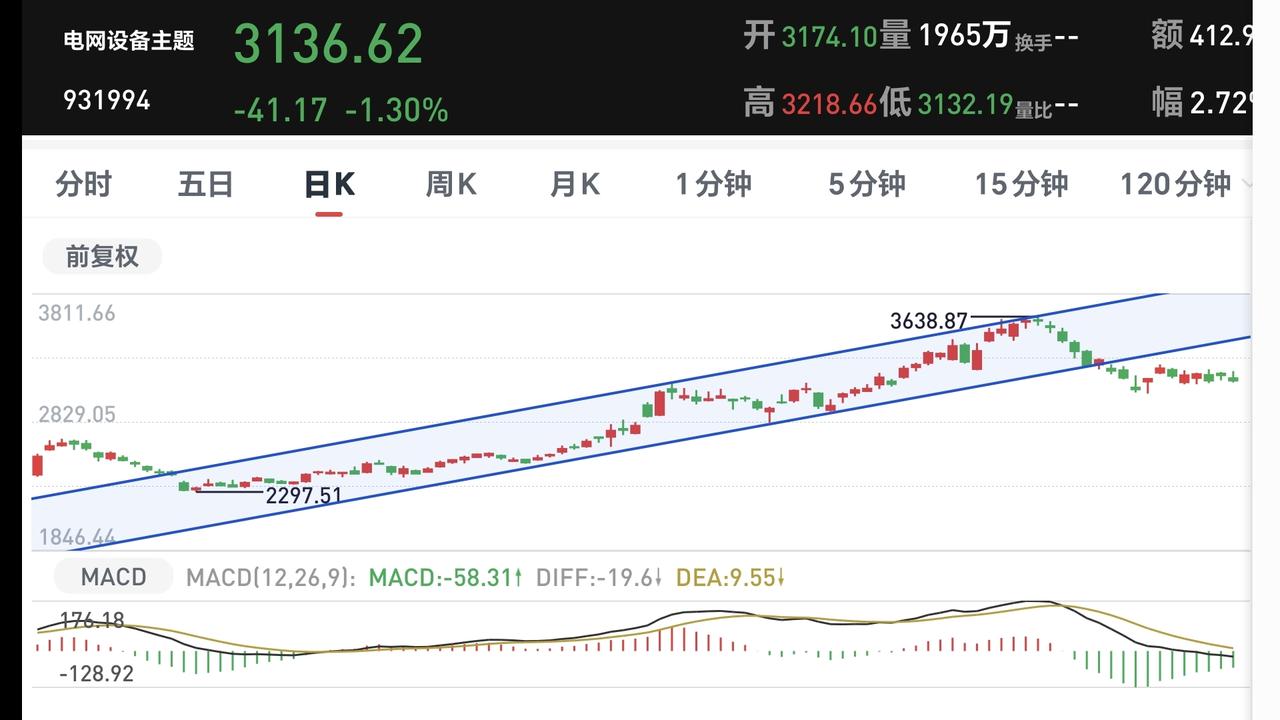Click the 176.18 MACD upper scale label

(92, 621)
